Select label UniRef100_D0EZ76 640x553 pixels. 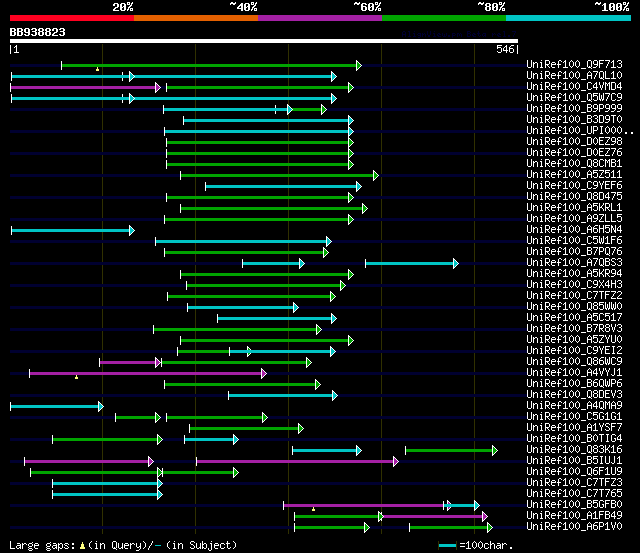(574, 152)
